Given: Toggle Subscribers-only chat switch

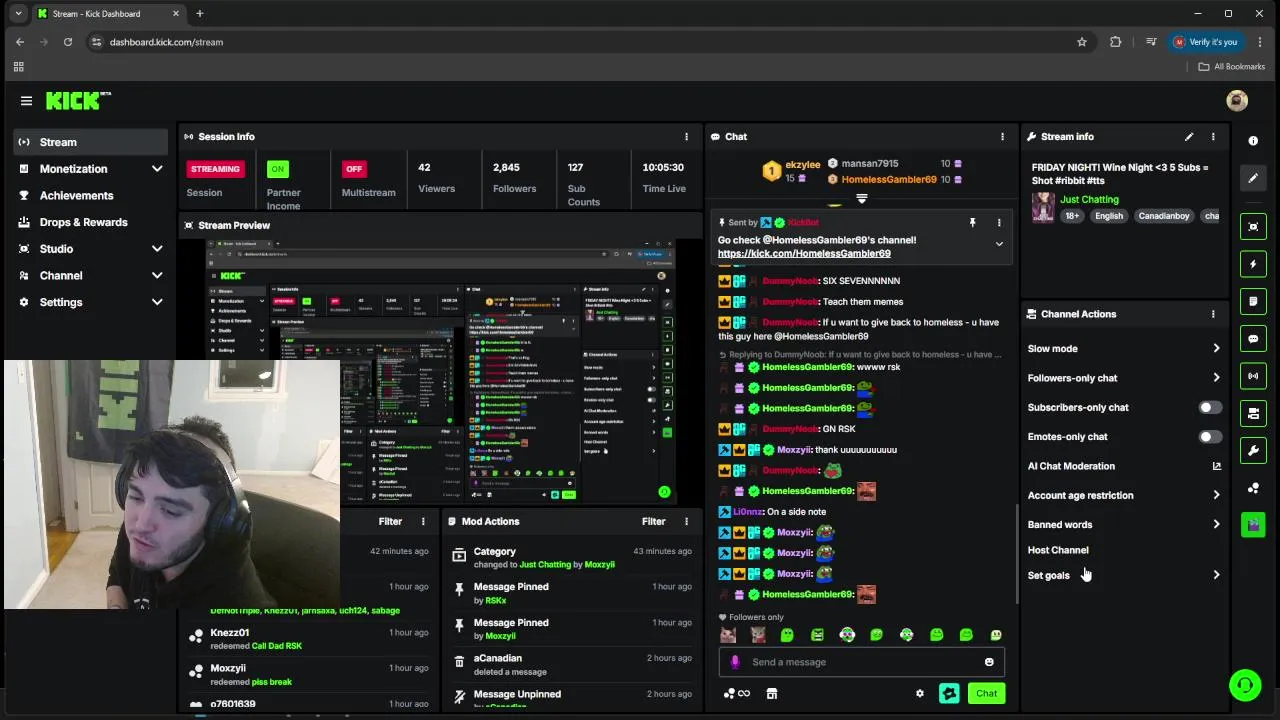Looking at the screenshot, I should pos(1209,408).
